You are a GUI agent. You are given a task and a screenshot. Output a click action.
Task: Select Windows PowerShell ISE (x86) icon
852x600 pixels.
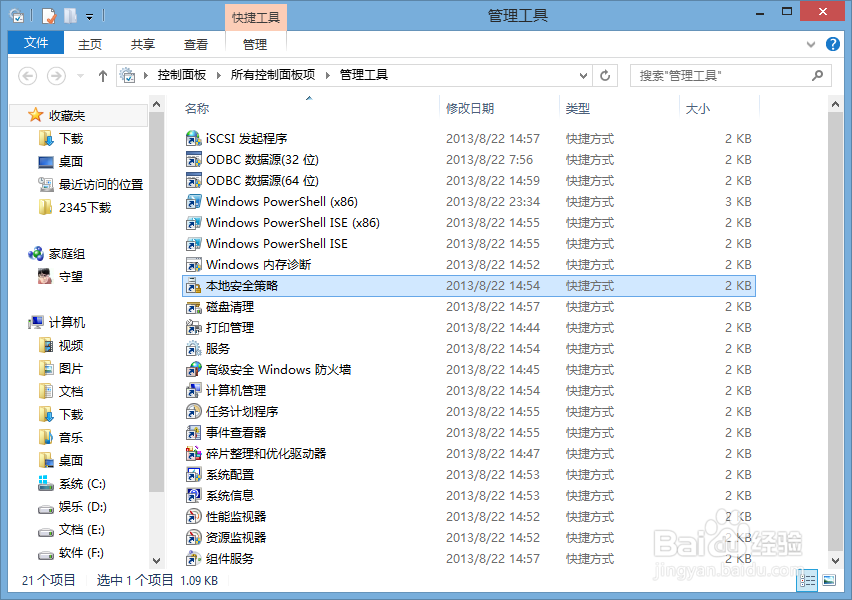click(193, 223)
